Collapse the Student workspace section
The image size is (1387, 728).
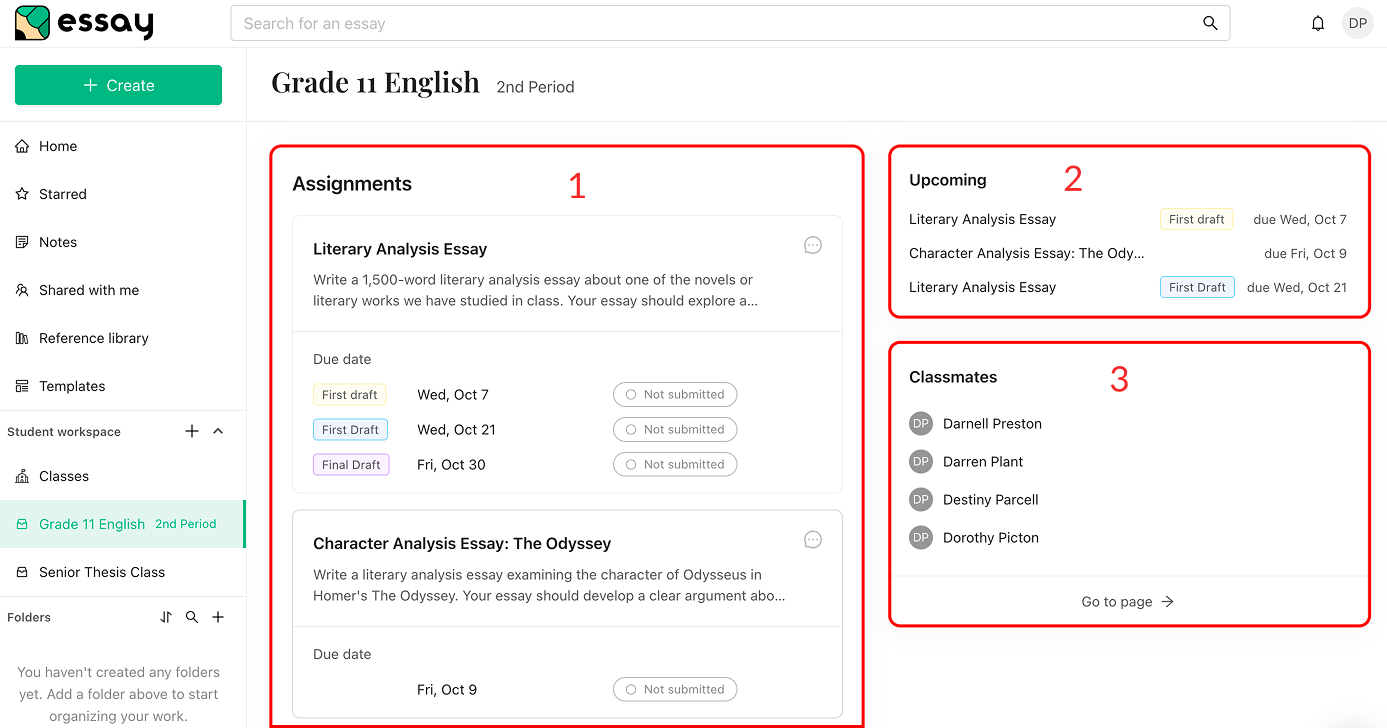coord(218,431)
